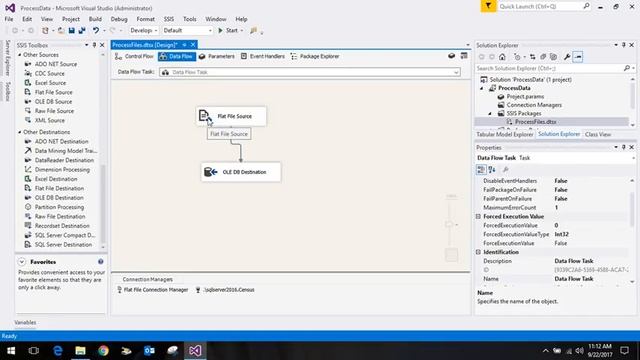Image resolution: width=640 pixels, height=360 pixels.
Task: Switch to the Parameters tab
Action: coord(217,56)
